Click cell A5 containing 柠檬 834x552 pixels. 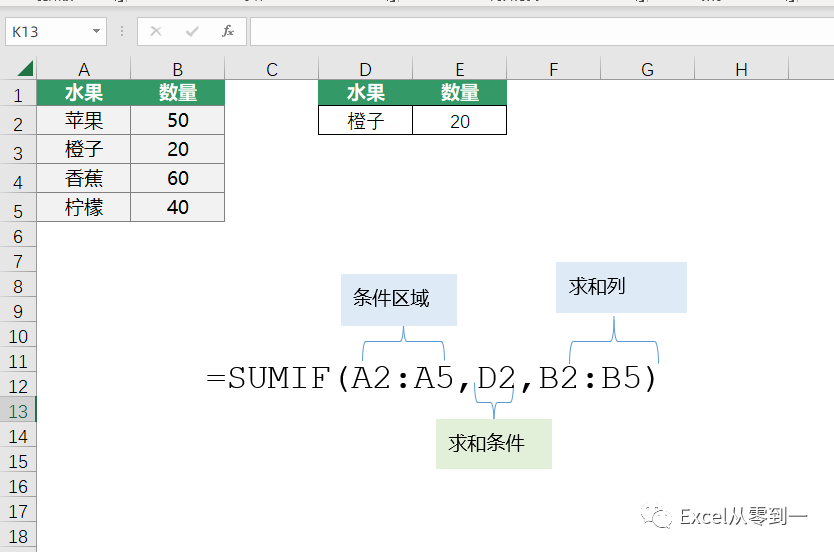(x=84, y=207)
